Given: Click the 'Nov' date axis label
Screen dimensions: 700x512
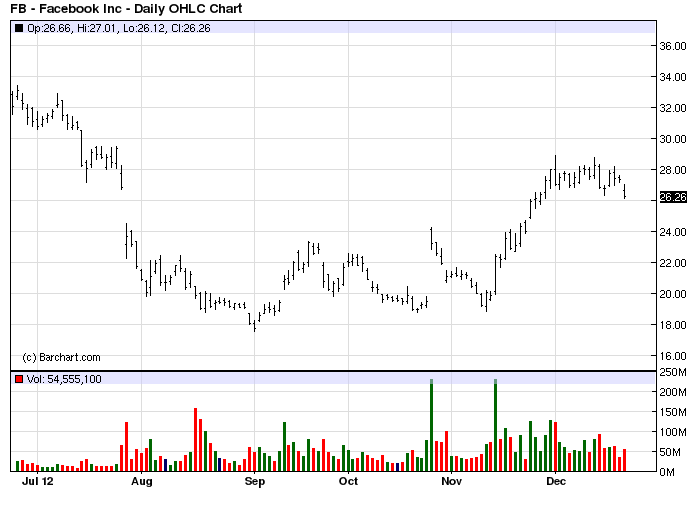Looking at the screenshot, I should coord(451,481).
